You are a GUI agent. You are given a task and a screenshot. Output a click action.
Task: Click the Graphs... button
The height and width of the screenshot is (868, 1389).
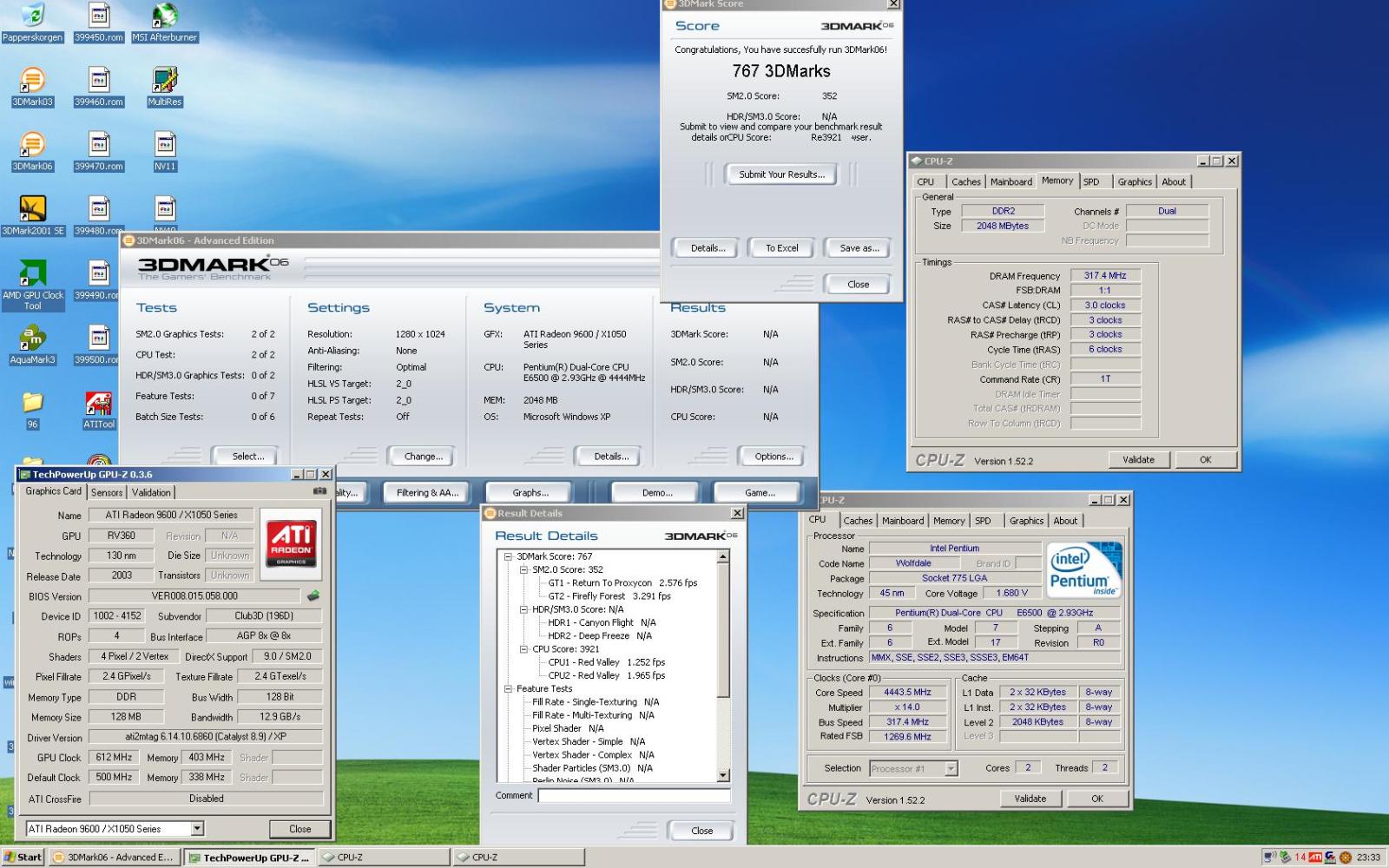tap(530, 493)
